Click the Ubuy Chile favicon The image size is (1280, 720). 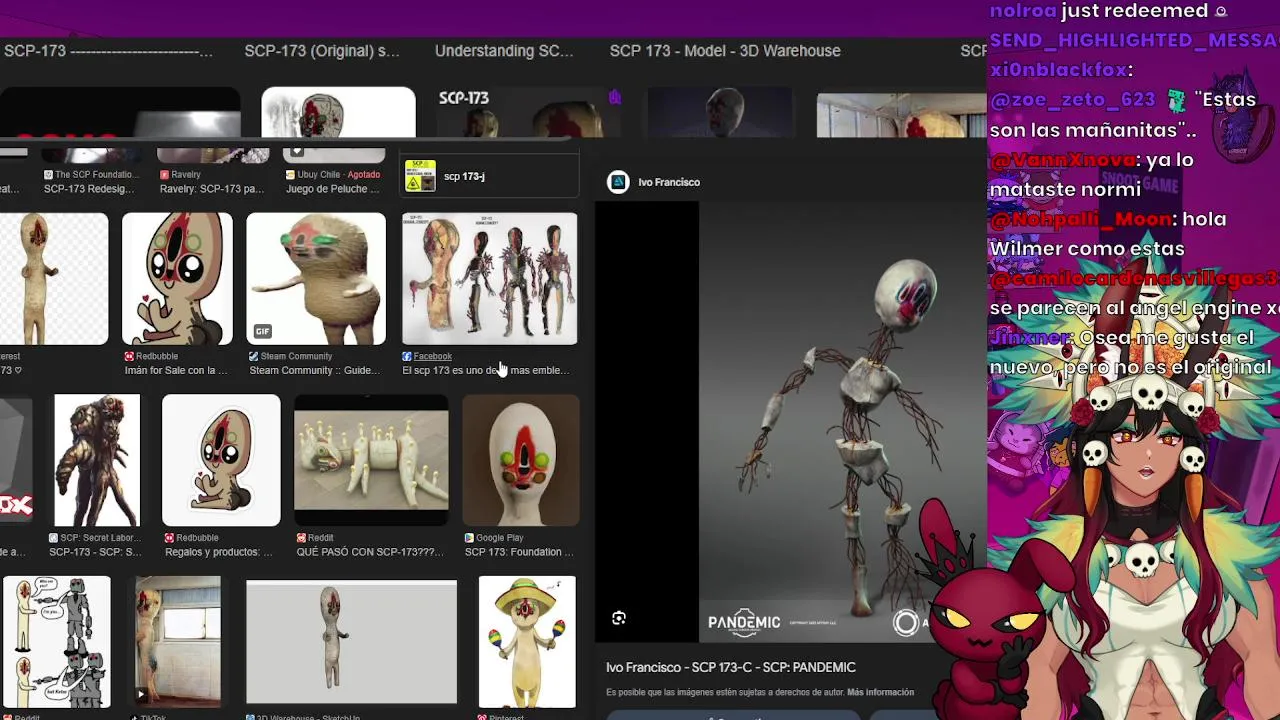290,175
